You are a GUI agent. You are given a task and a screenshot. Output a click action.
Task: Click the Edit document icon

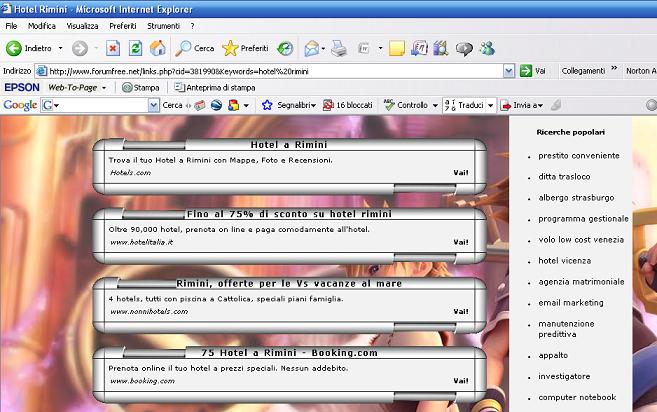pyautogui.click(x=364, y=49)
